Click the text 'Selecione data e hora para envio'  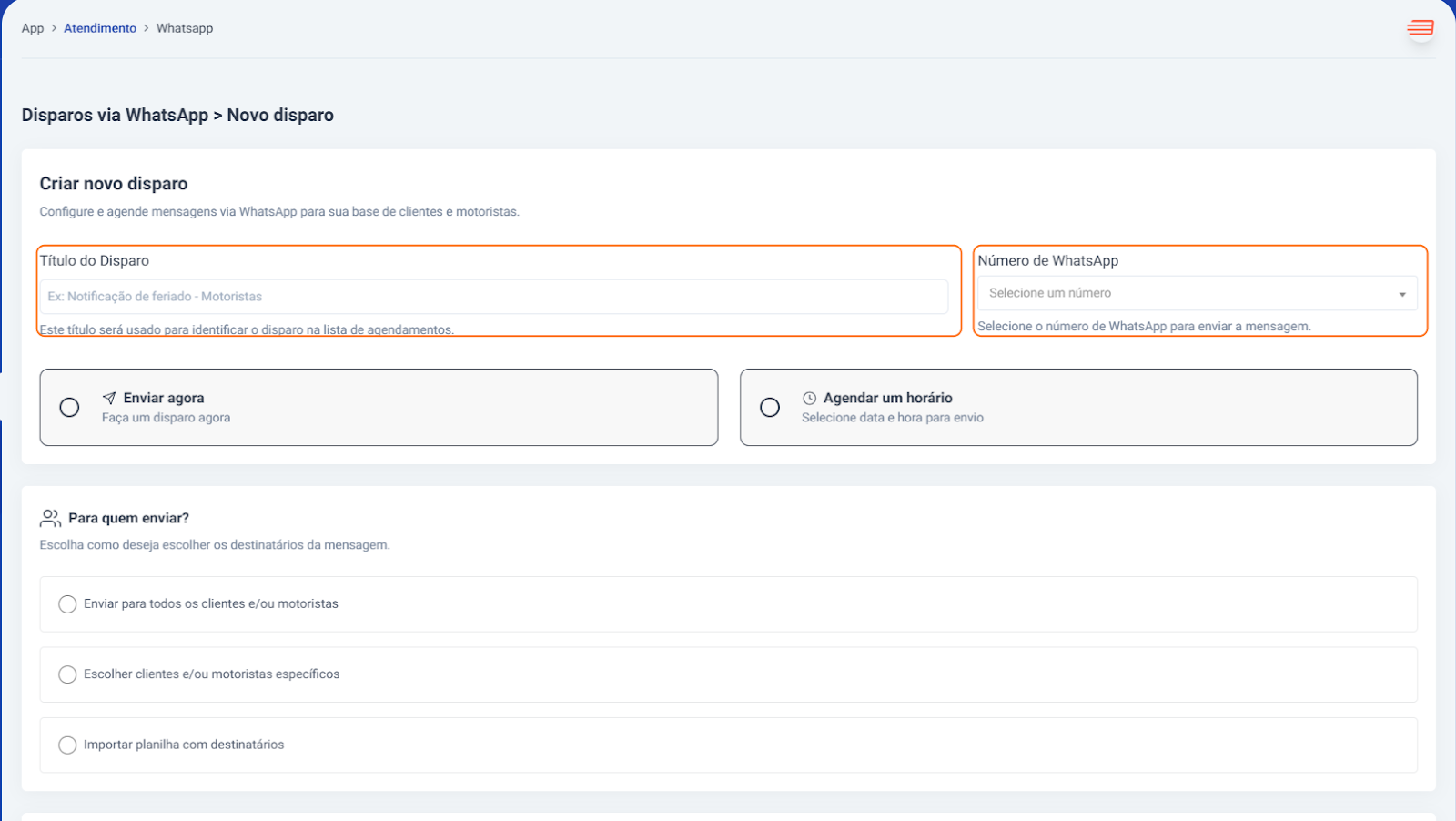point(893,418)
